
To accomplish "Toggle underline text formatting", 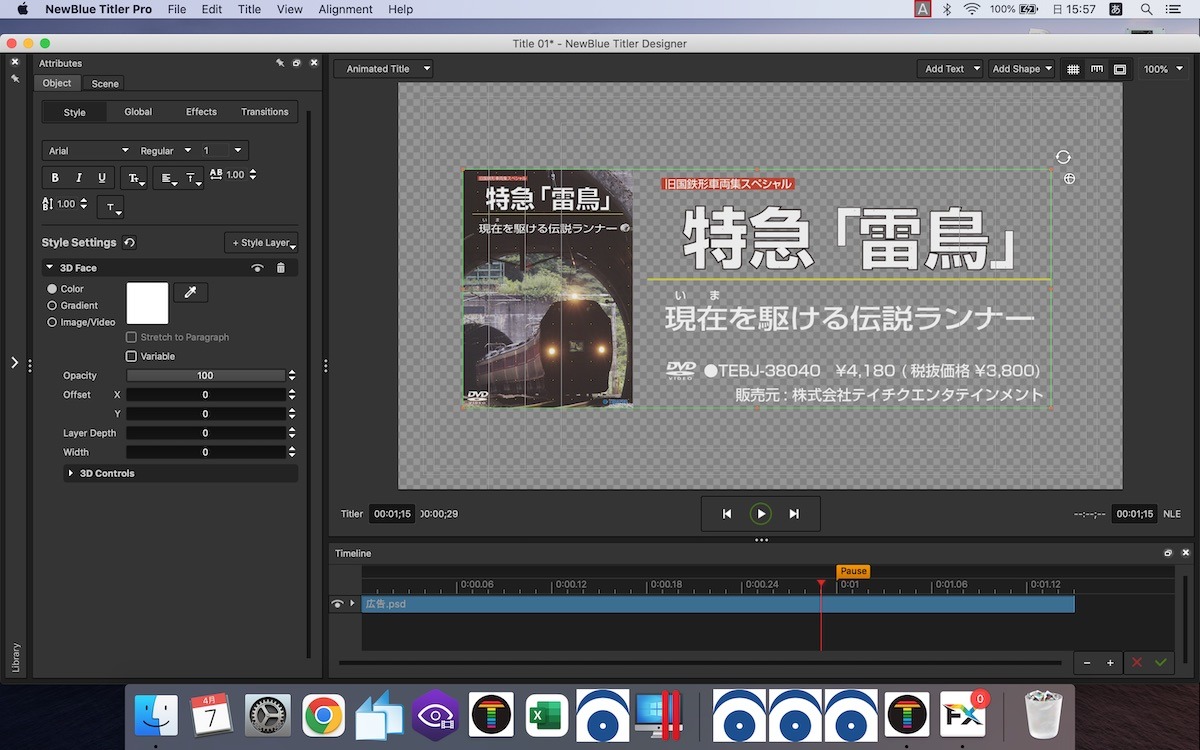I will point(102,178).
